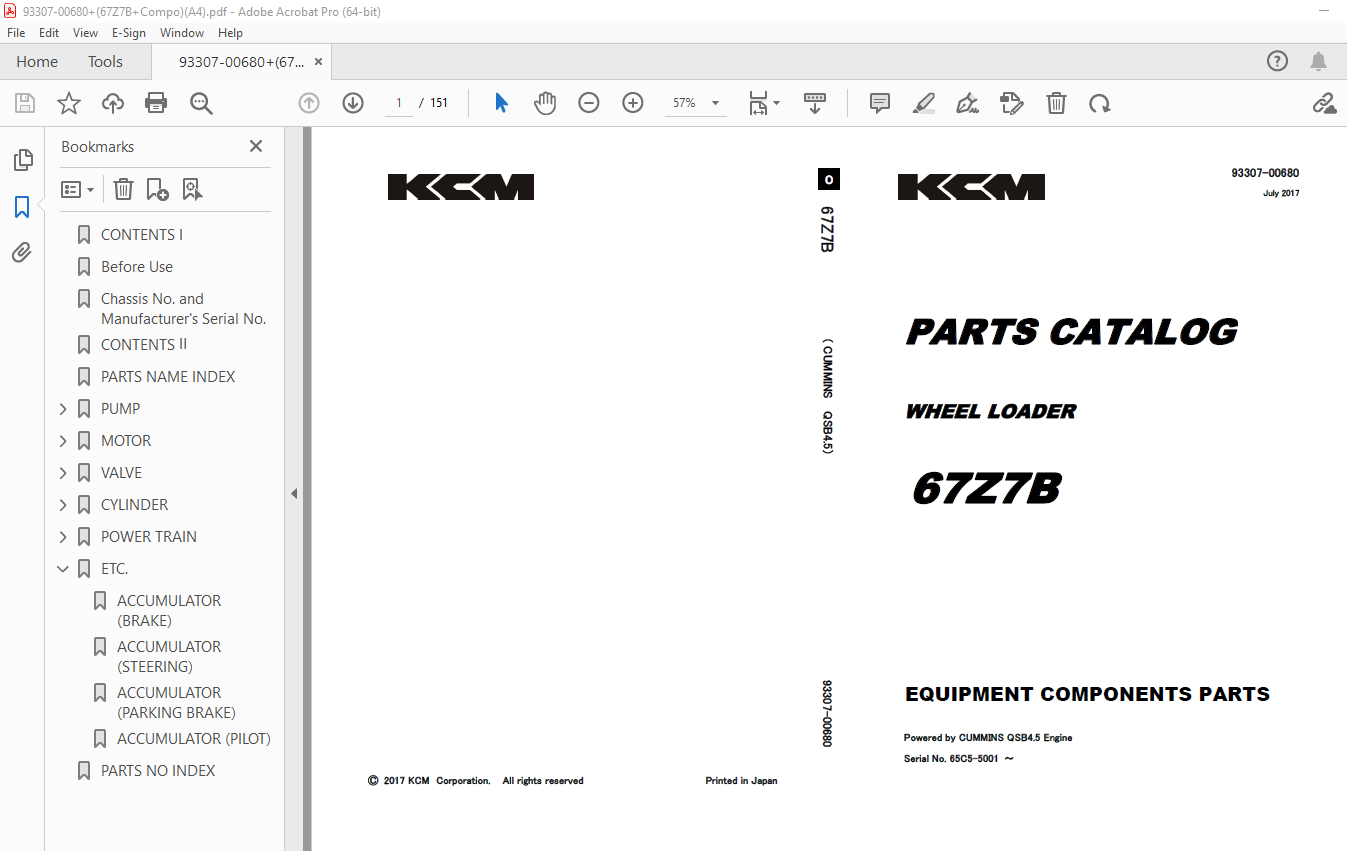Go to the previous page with the up arrow
This screenshot has height=851, width=1347.
[309, 103]
